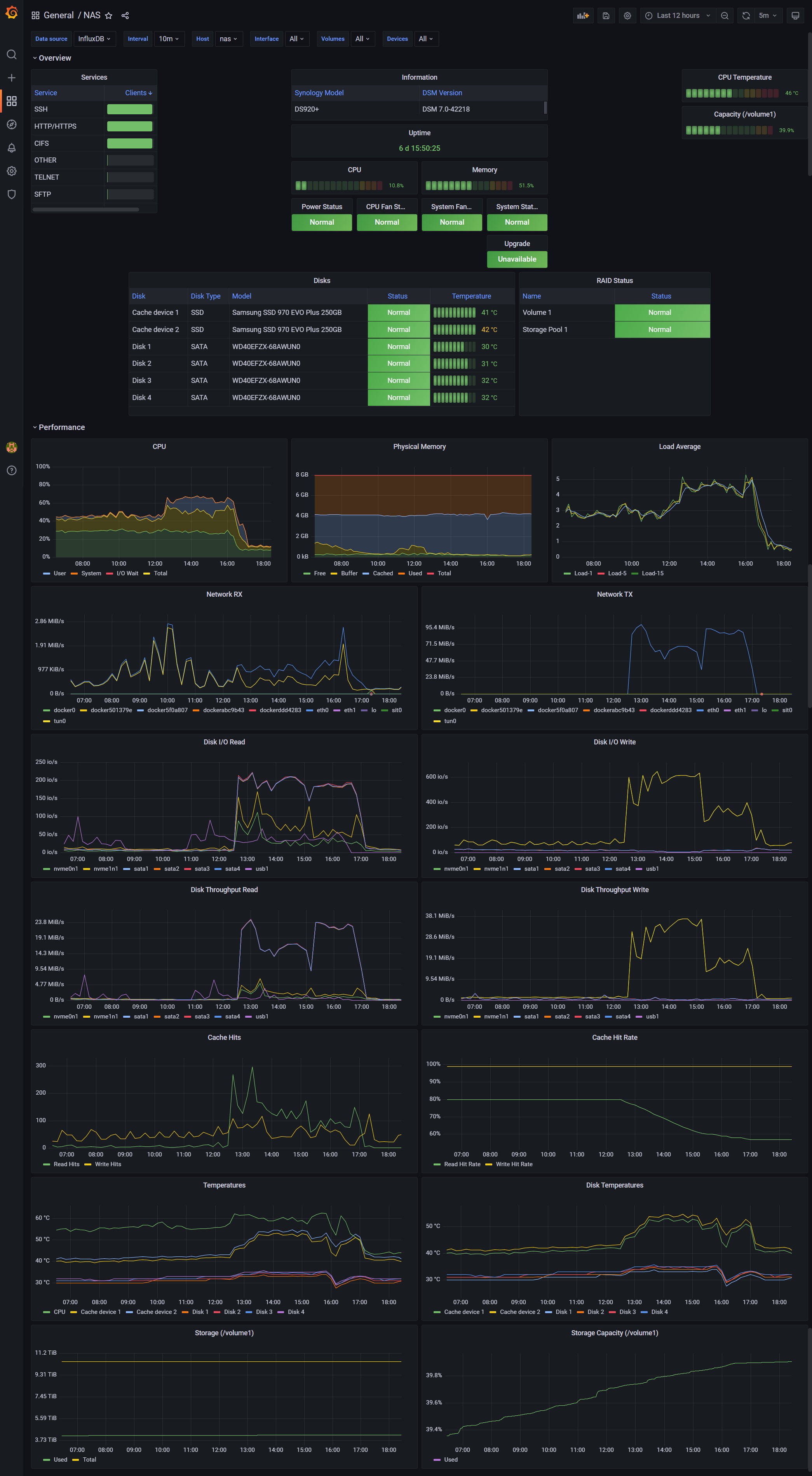
Task: Open the Alerting bell icon
Action: (11, 148)
